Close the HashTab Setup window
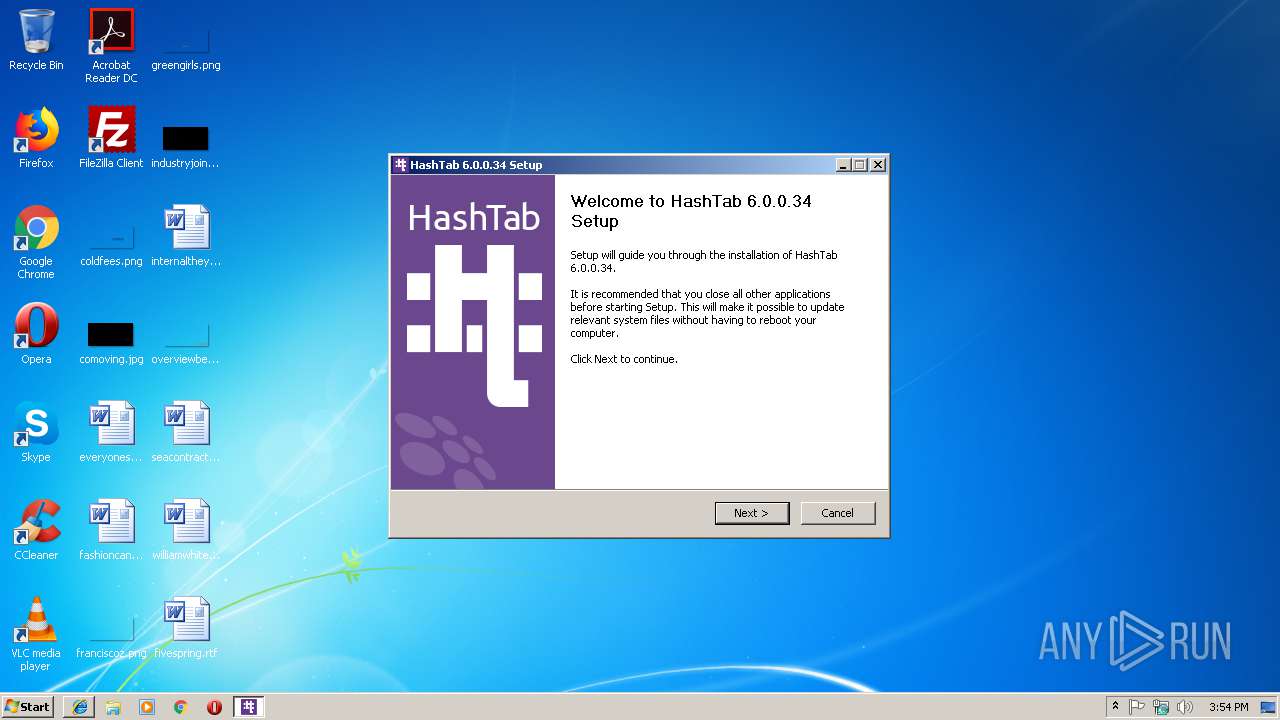 (x=878, y=165)
